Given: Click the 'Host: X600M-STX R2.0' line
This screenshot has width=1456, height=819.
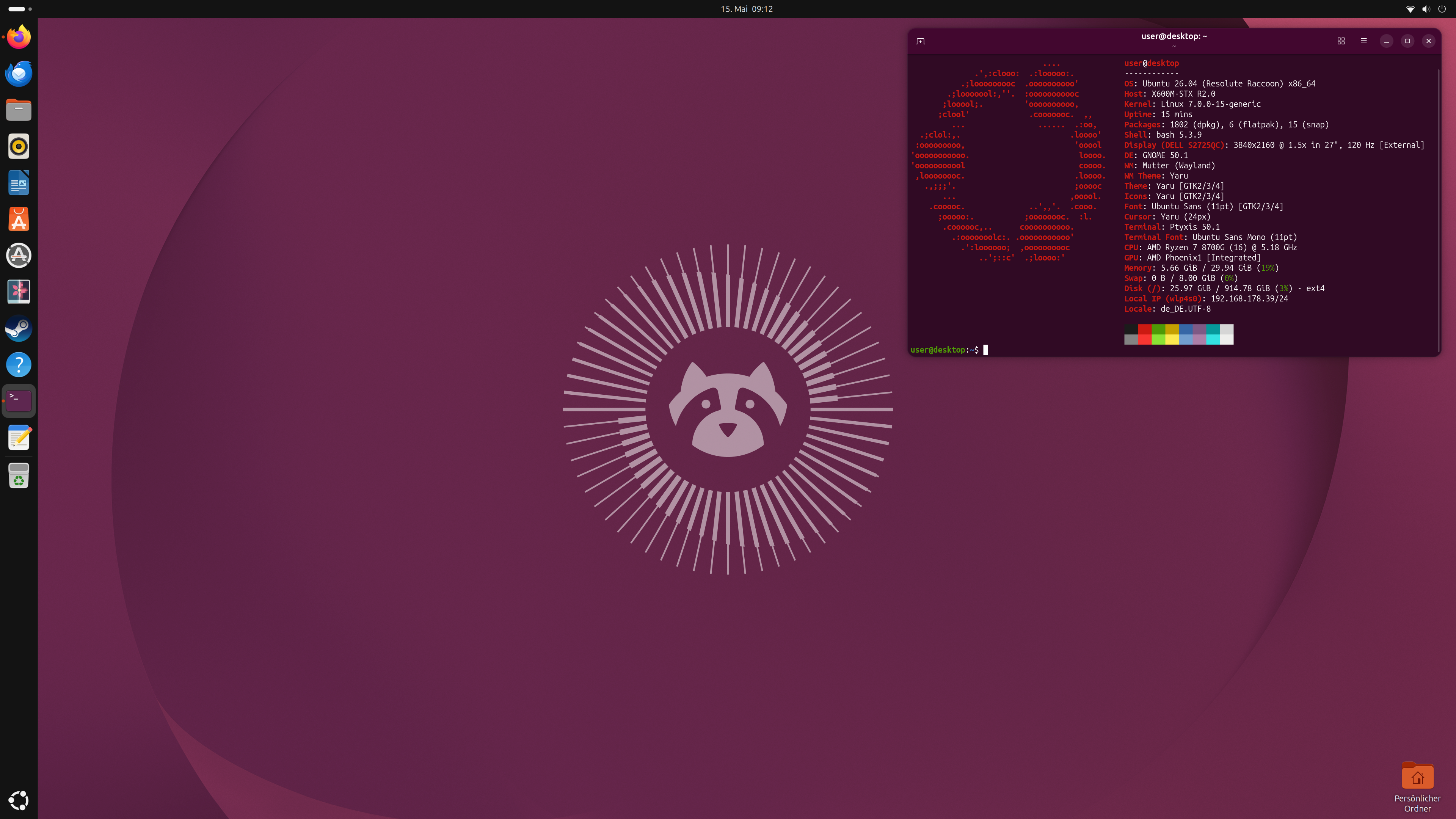Looking at the screenshot, I should click(1169, 94).
